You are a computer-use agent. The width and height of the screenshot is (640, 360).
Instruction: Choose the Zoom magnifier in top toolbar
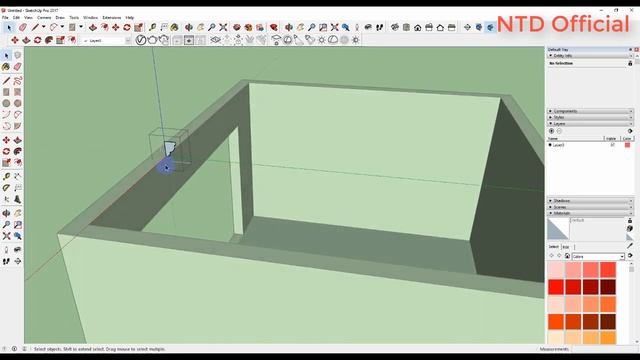(x=211, y=28)
